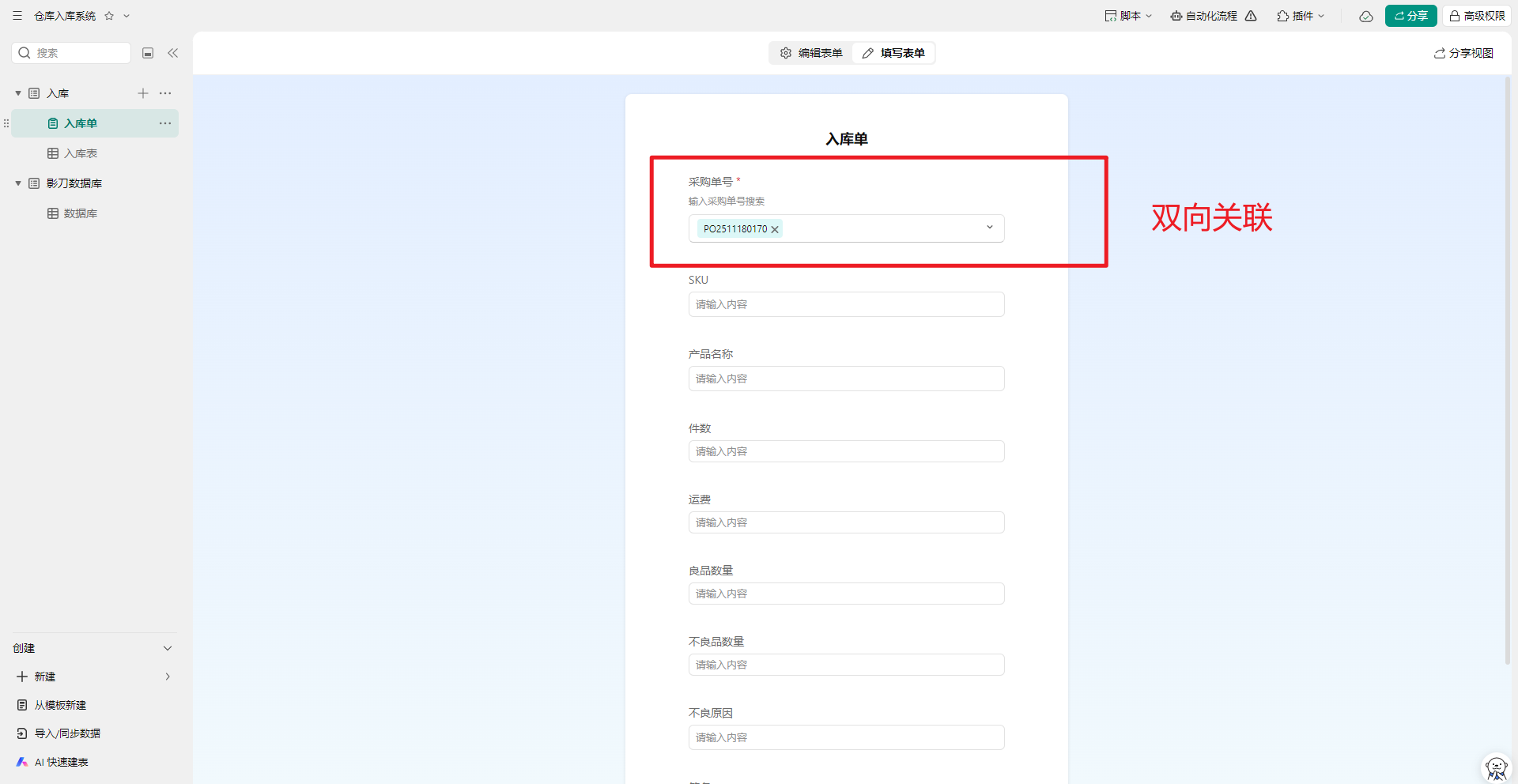1518x784 pixels.
Task: Click the 产品名称 input field
Action: 846,379
